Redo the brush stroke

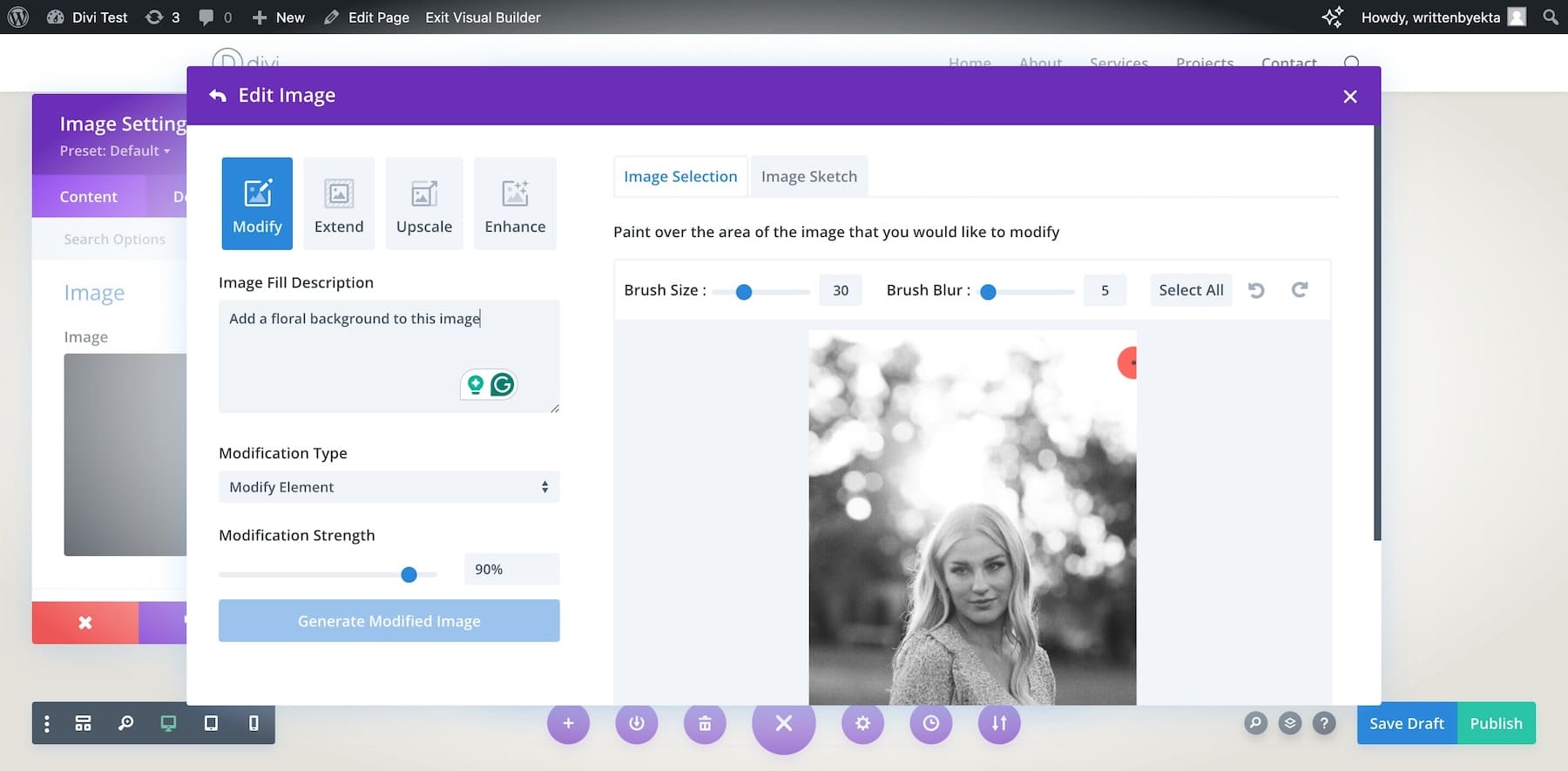[1300, 290]
